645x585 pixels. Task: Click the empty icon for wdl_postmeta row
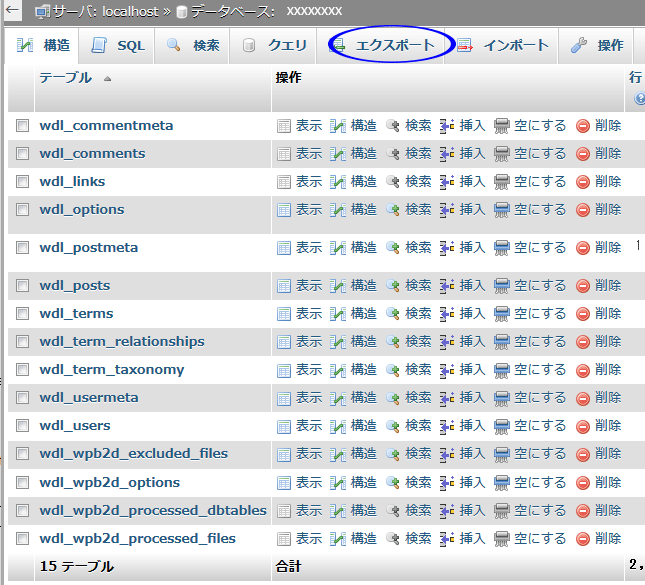502,248
